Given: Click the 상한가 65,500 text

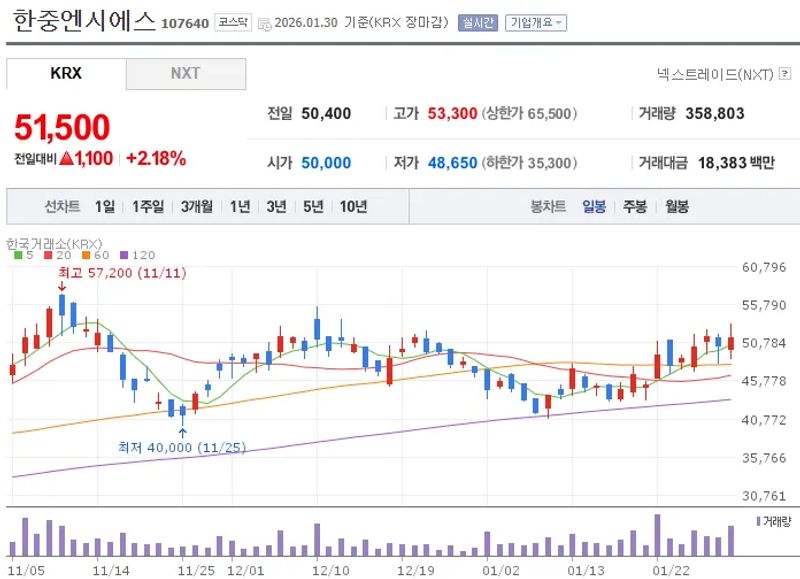Looking at the screenshot, I should tap(530, 113).
